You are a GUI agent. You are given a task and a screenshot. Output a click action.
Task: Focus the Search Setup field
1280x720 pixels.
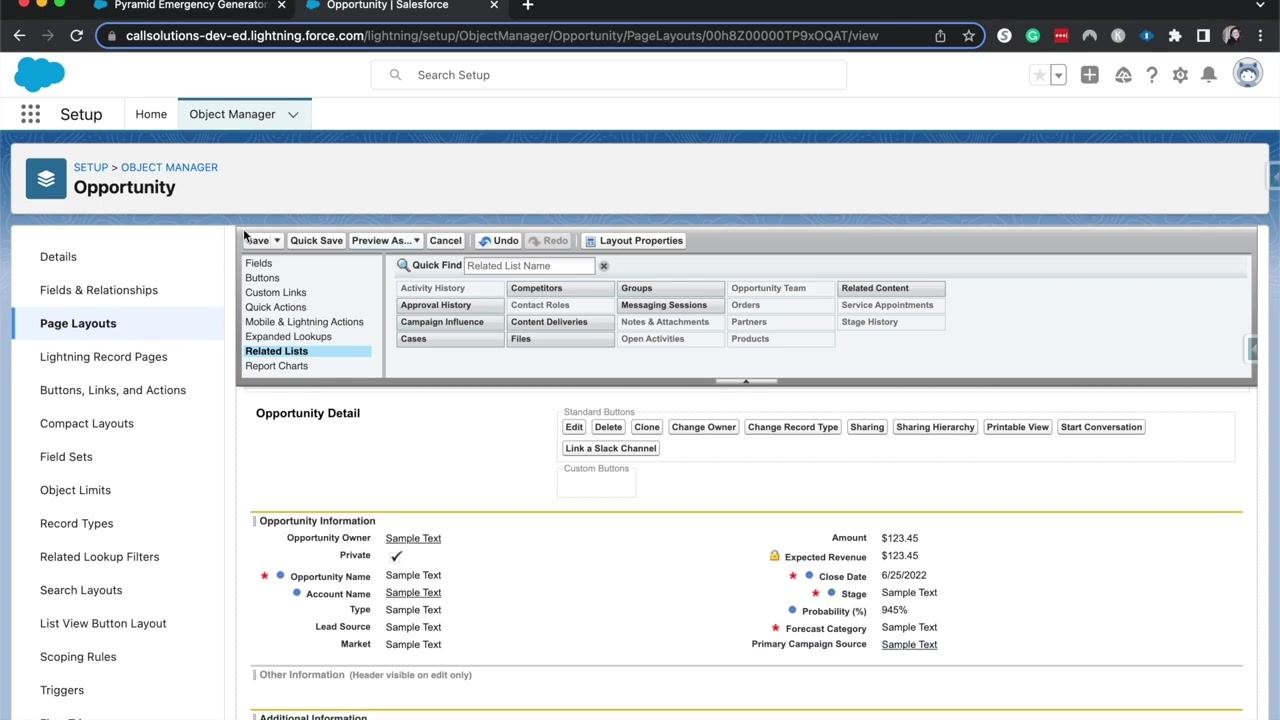tap(609, 75)
